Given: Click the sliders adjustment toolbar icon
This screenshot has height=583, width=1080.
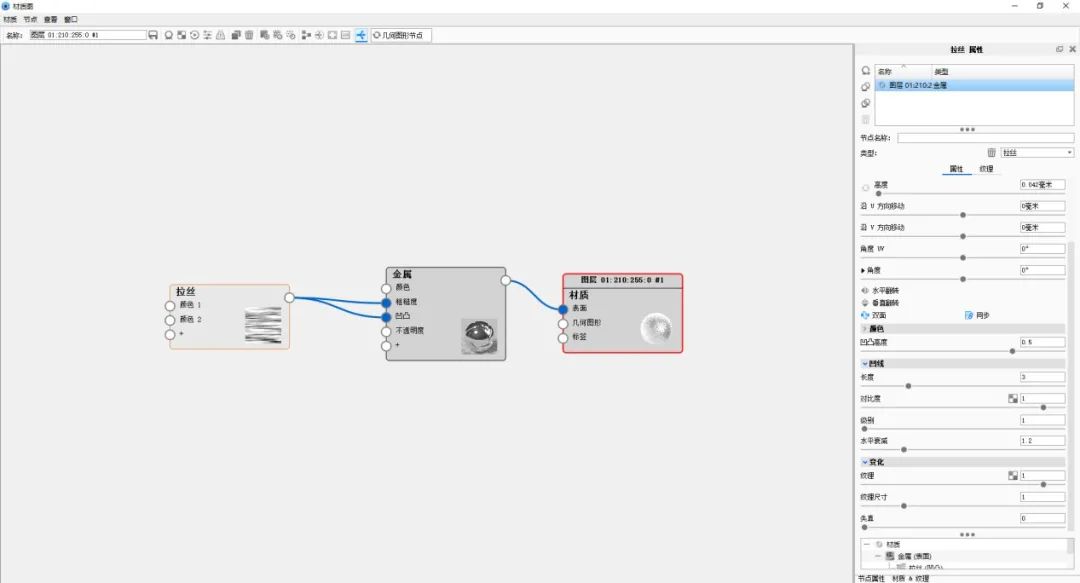Looking at the screenshot, I should point(207,35).
